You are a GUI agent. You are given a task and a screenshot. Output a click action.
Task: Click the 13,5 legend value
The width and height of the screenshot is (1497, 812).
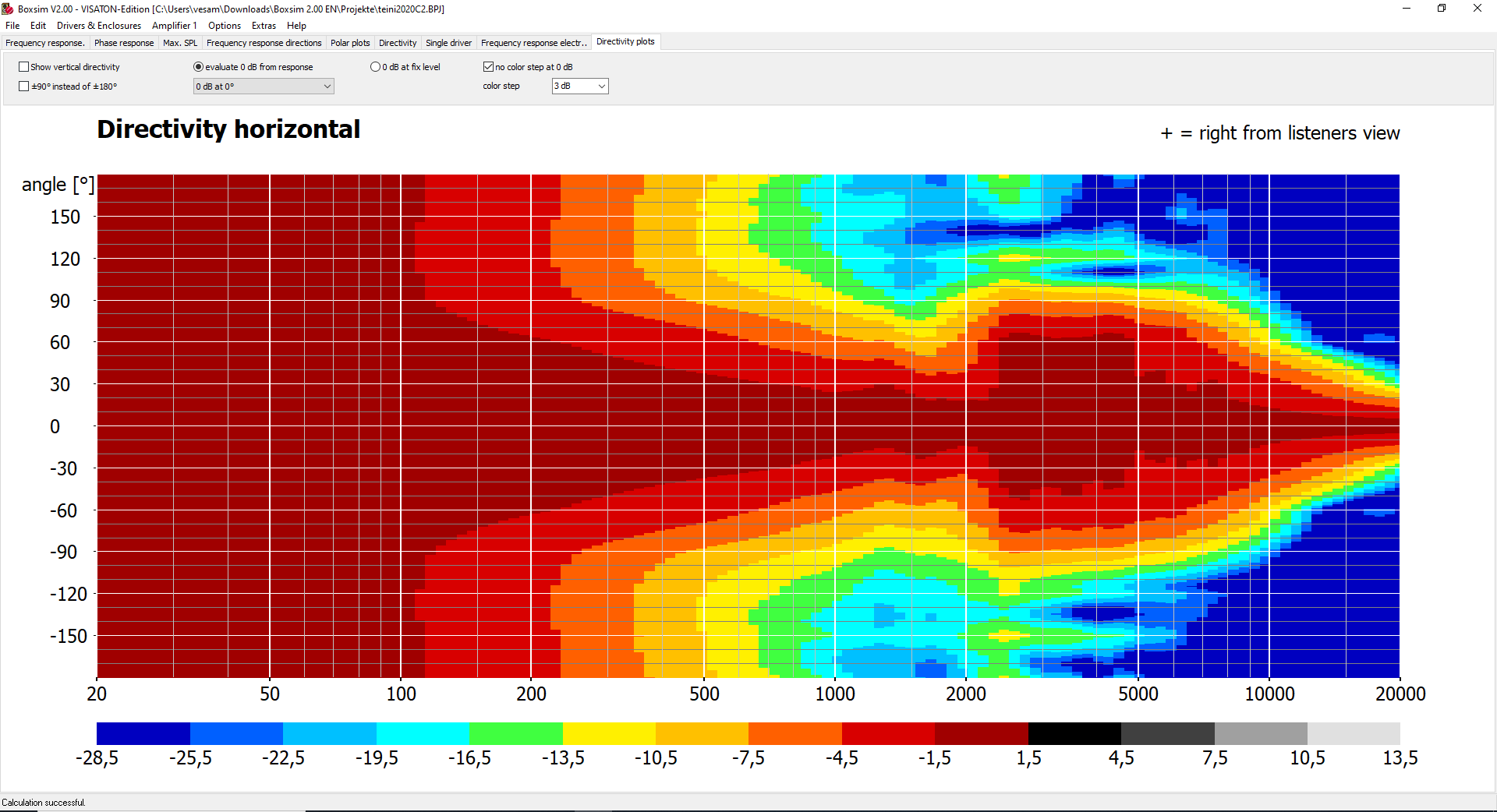pyautogui.click(x=1400, y=758)
